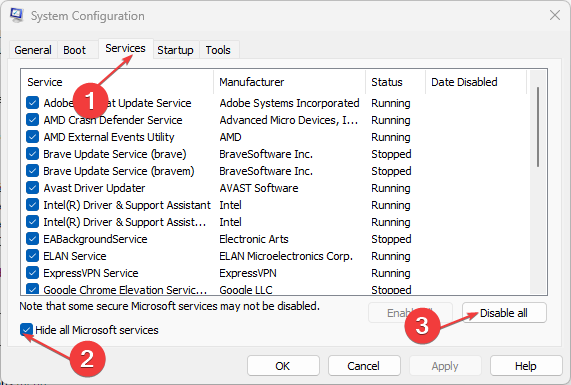Uncheck the ExpressVPN Service checkbox
571x385 pixels.
click(32, 272)
